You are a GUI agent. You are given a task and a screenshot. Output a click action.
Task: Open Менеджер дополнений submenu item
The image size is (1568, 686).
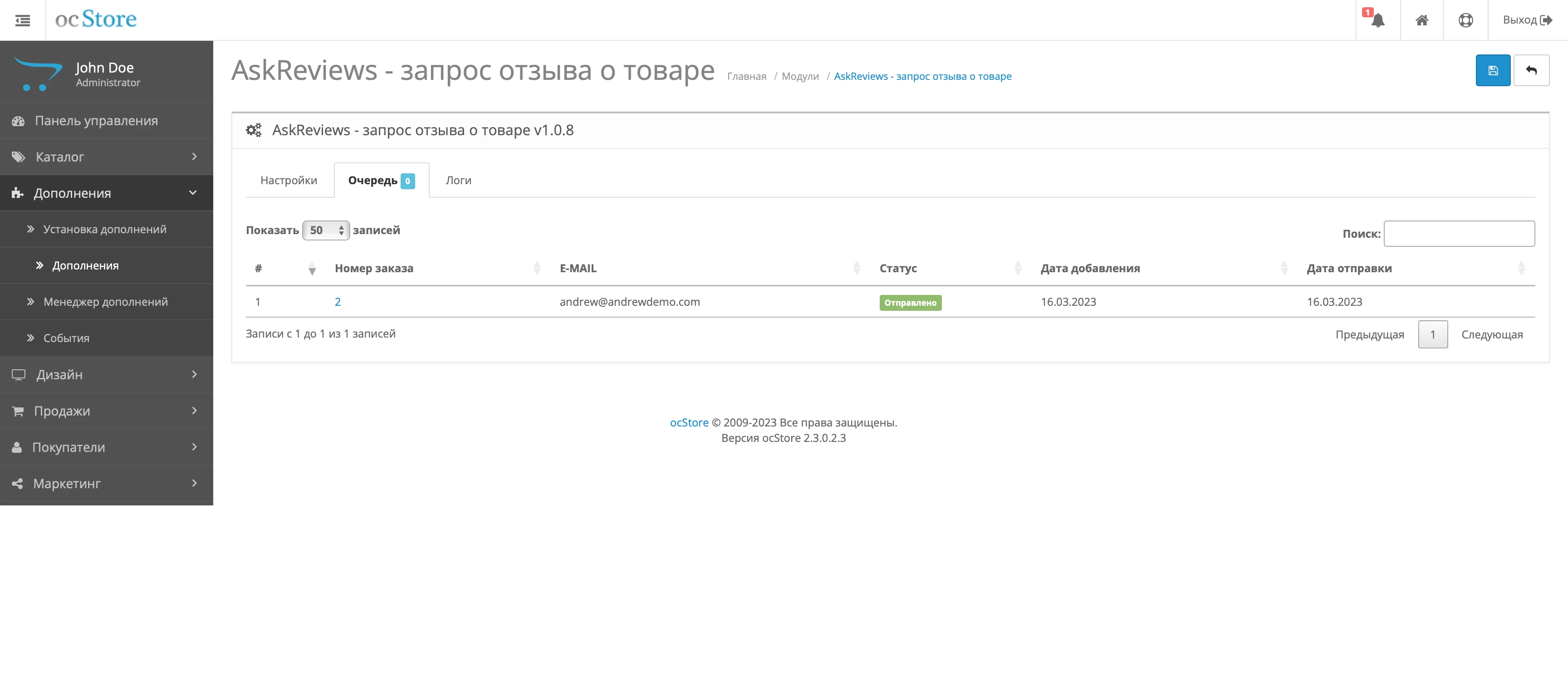click(x=107, y=302)
